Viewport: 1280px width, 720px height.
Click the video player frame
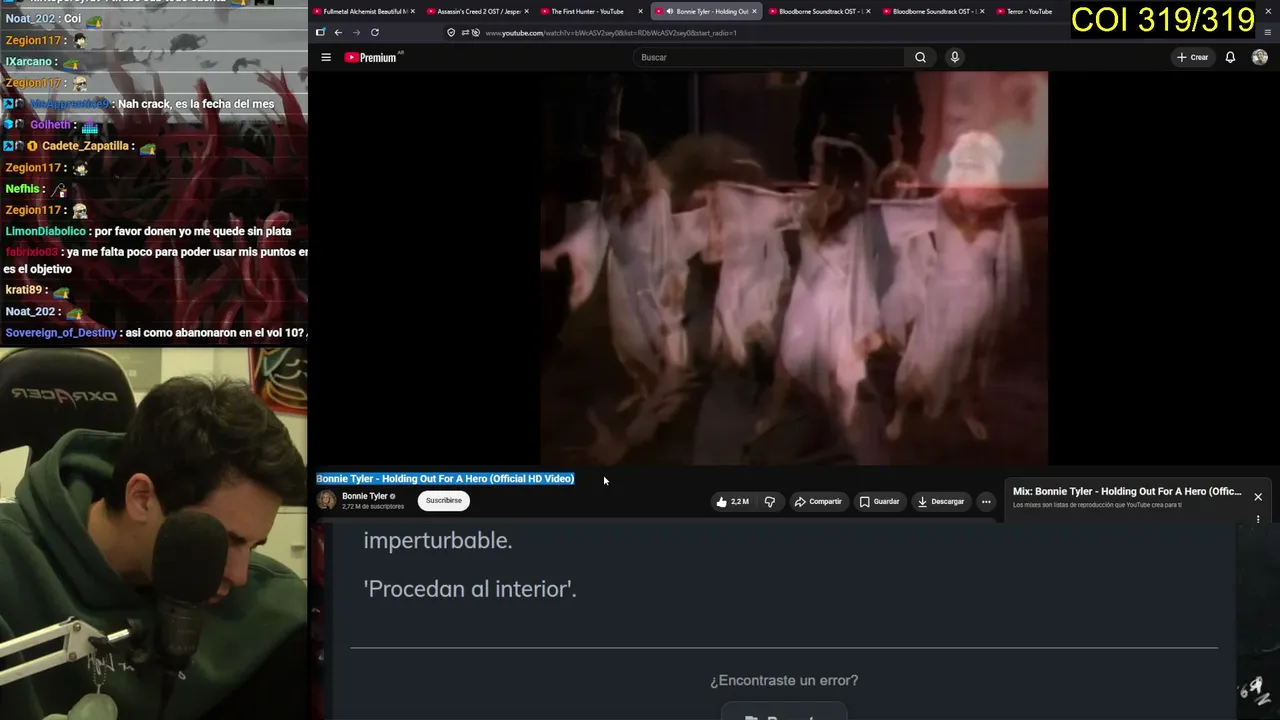coord(794,268)
